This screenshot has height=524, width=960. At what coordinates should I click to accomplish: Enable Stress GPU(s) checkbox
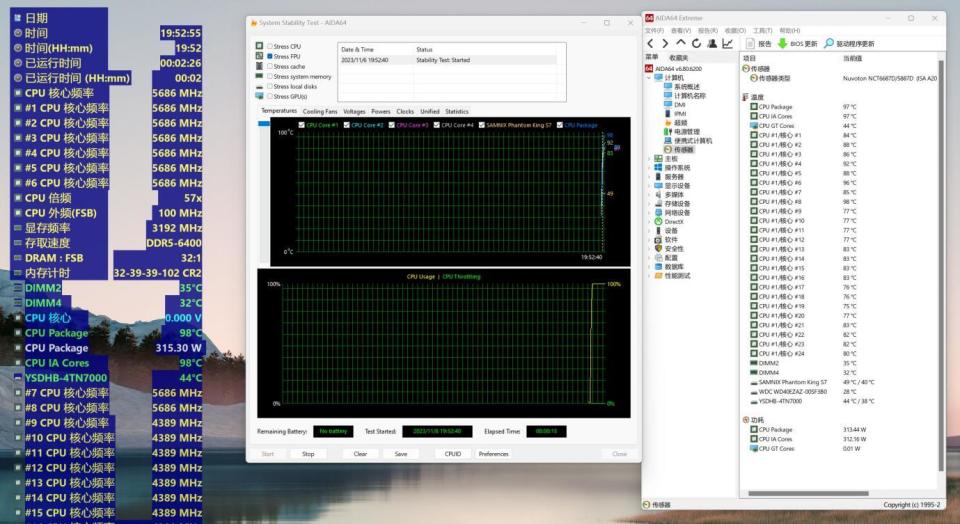[269, 96]
